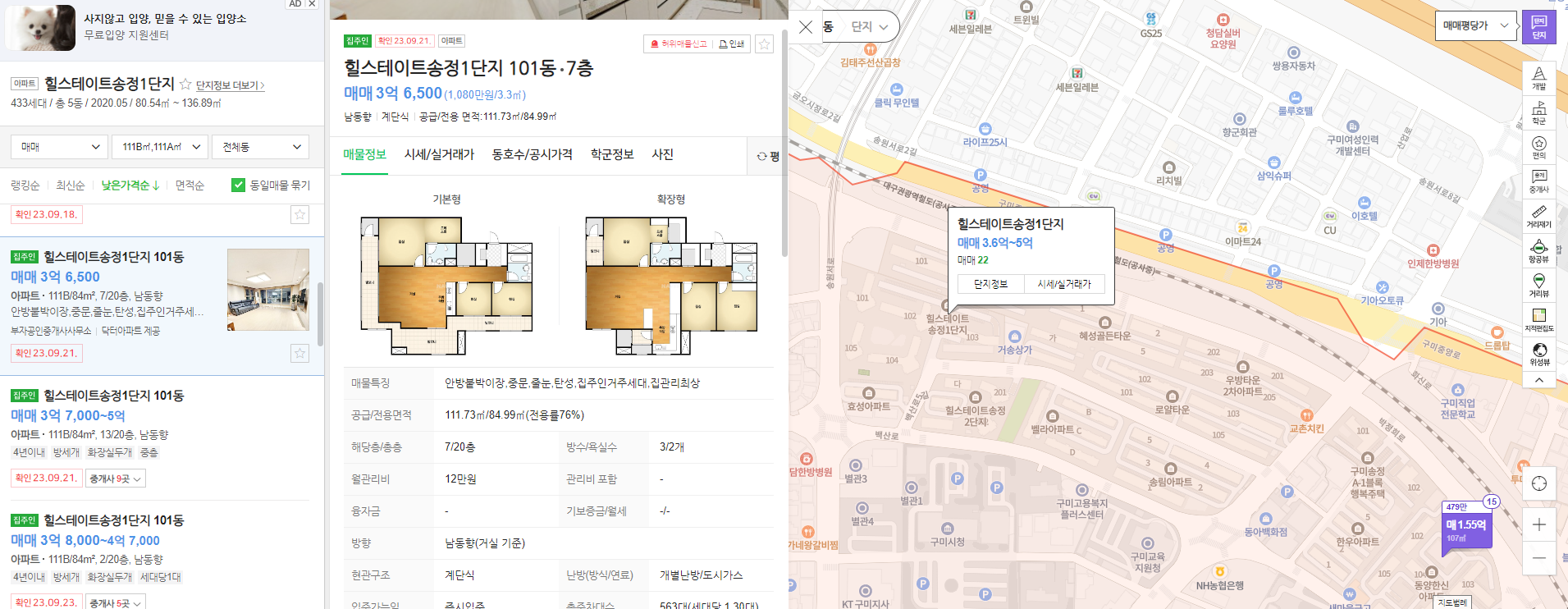The height and width of the screenshot is (609, 1568).
Task: Open 단지정보 더보기 link
Action: [x=230, y=85]
